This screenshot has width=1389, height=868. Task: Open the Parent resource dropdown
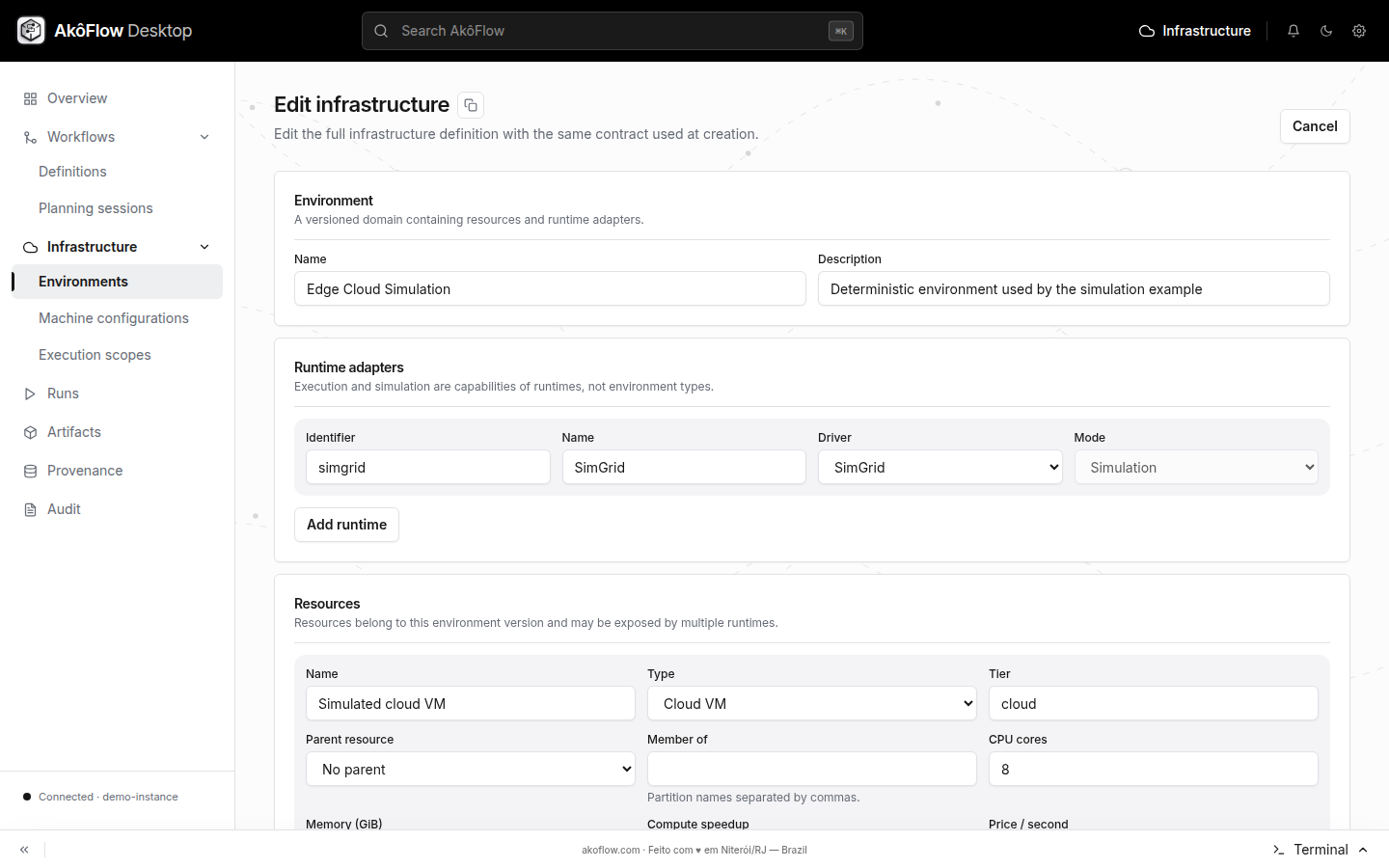click(x=471, y=770)
